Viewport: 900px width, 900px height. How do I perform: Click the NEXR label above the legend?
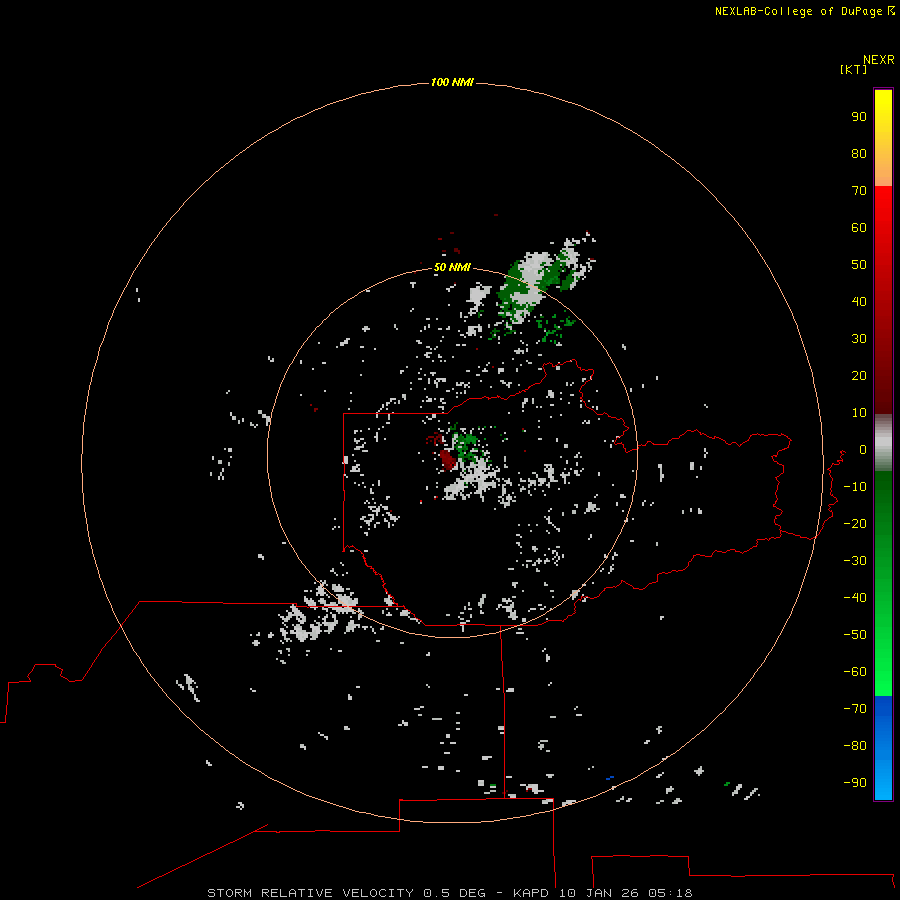pos(878,60)
